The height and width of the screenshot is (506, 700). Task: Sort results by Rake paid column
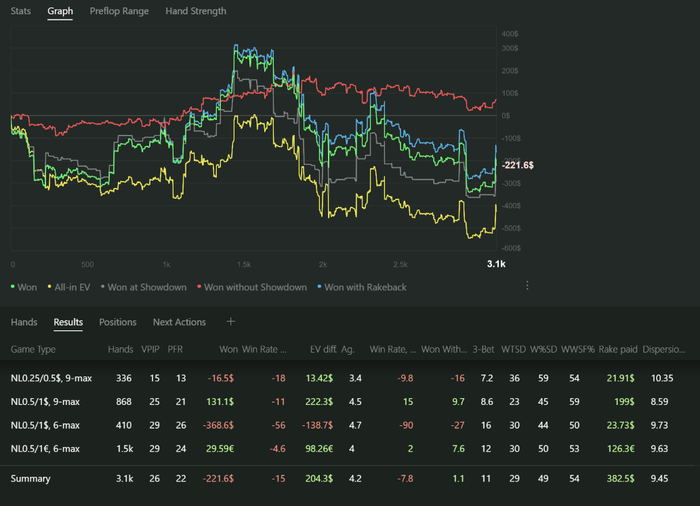click(624, 350)
